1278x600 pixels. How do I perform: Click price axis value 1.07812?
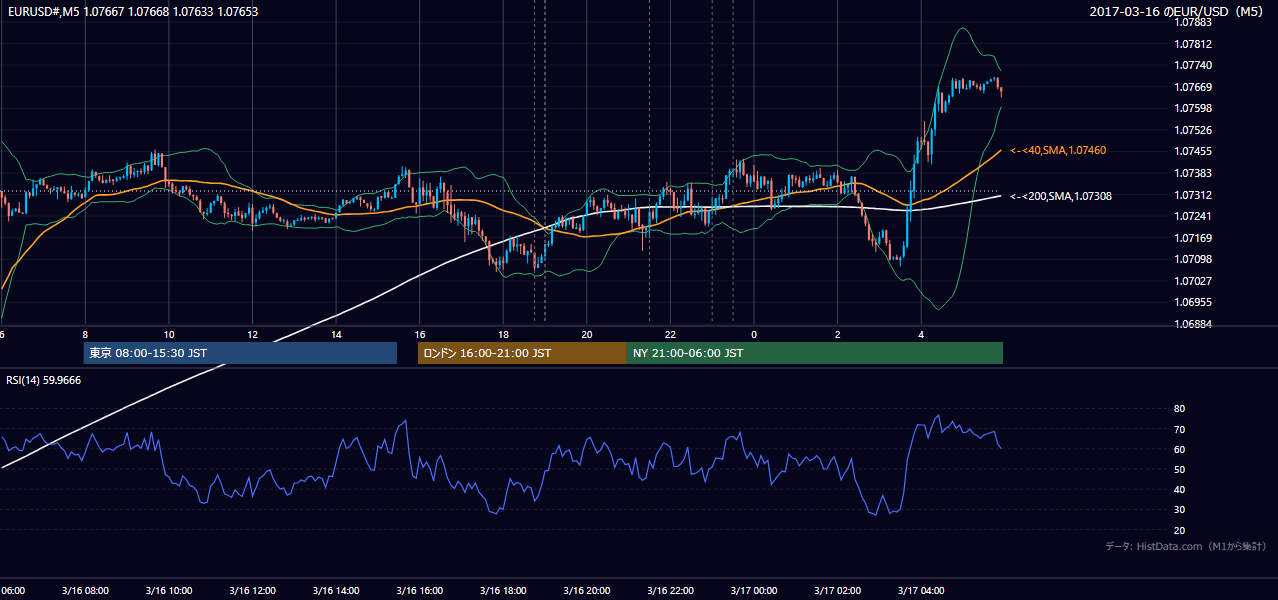(x=1194, y=44)
